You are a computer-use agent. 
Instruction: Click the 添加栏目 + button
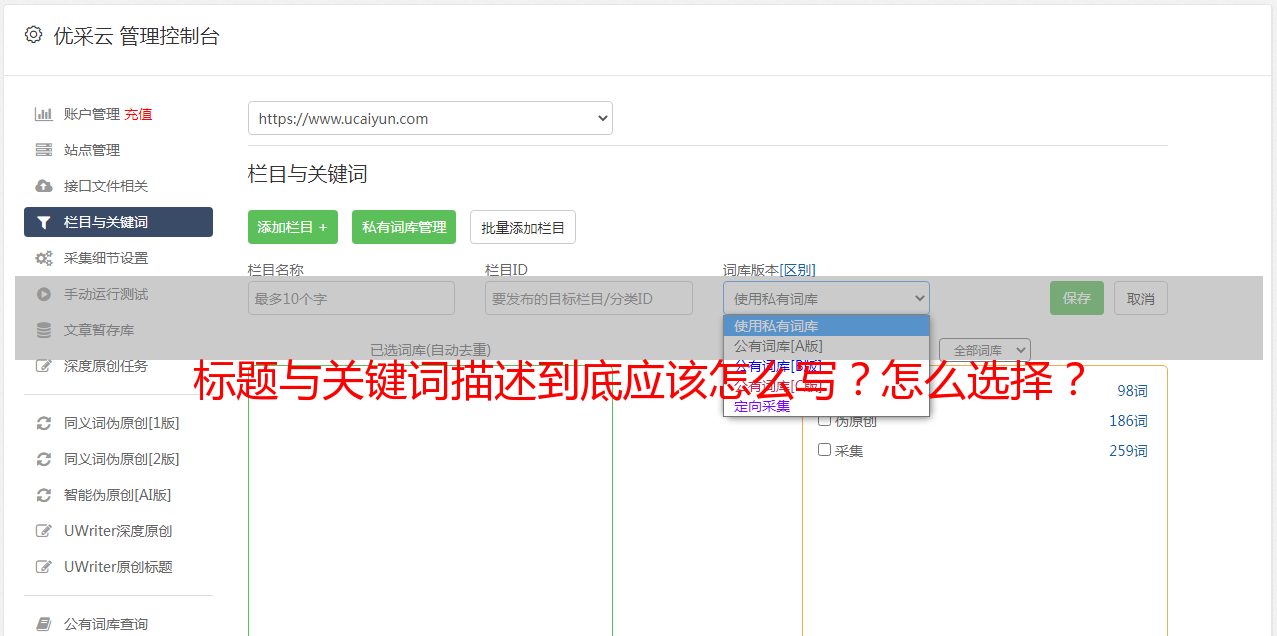[293, 227]
